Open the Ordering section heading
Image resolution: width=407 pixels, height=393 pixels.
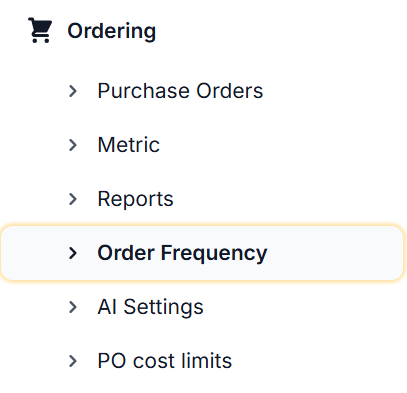pyautogui.click(x=111, y=31)
